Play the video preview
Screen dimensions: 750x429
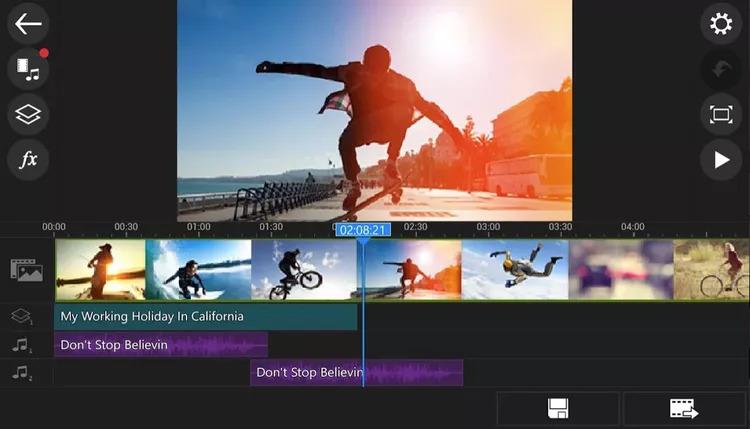pos(721,160)
